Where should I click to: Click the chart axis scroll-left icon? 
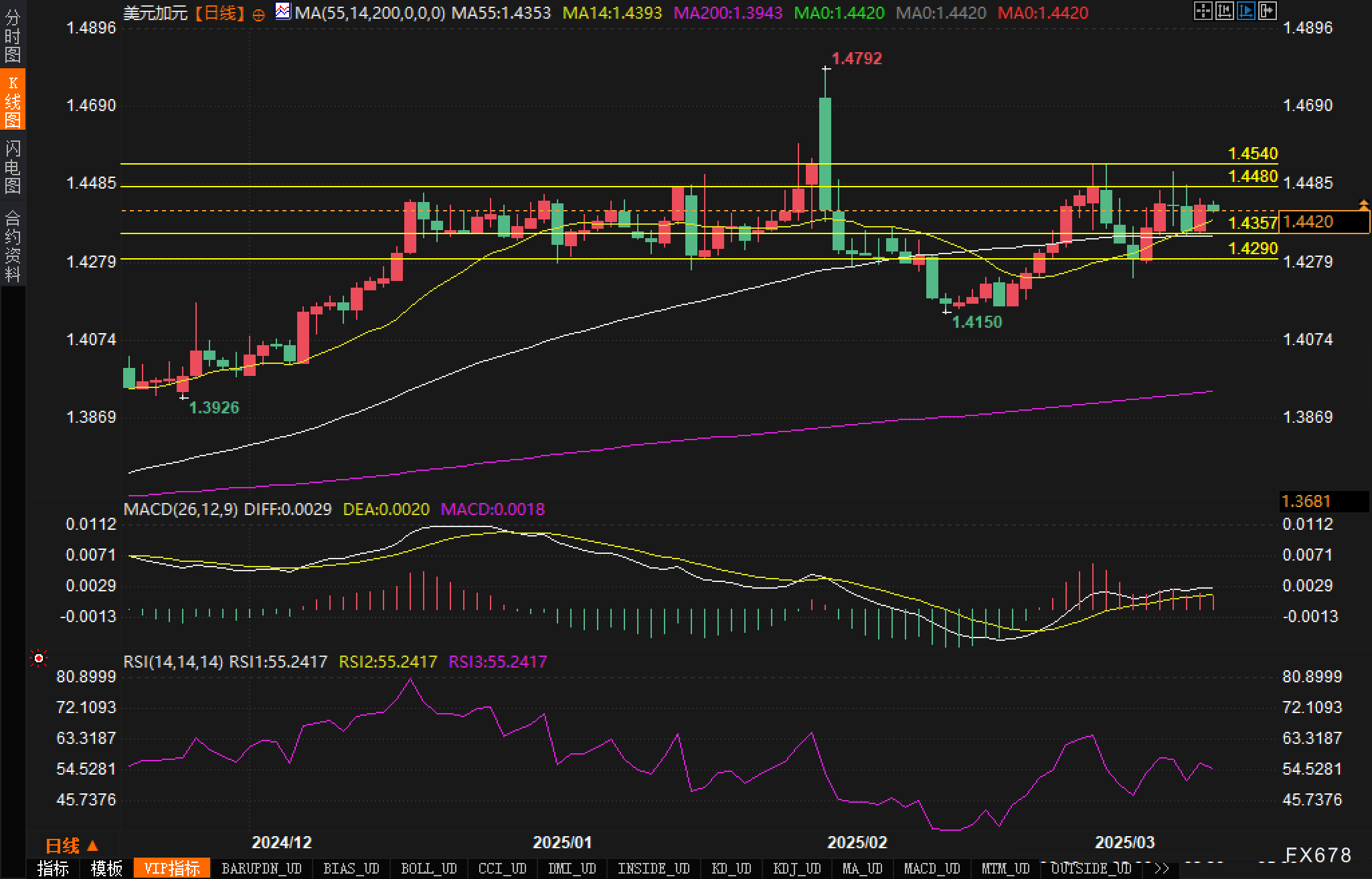tap(1224, 11)
